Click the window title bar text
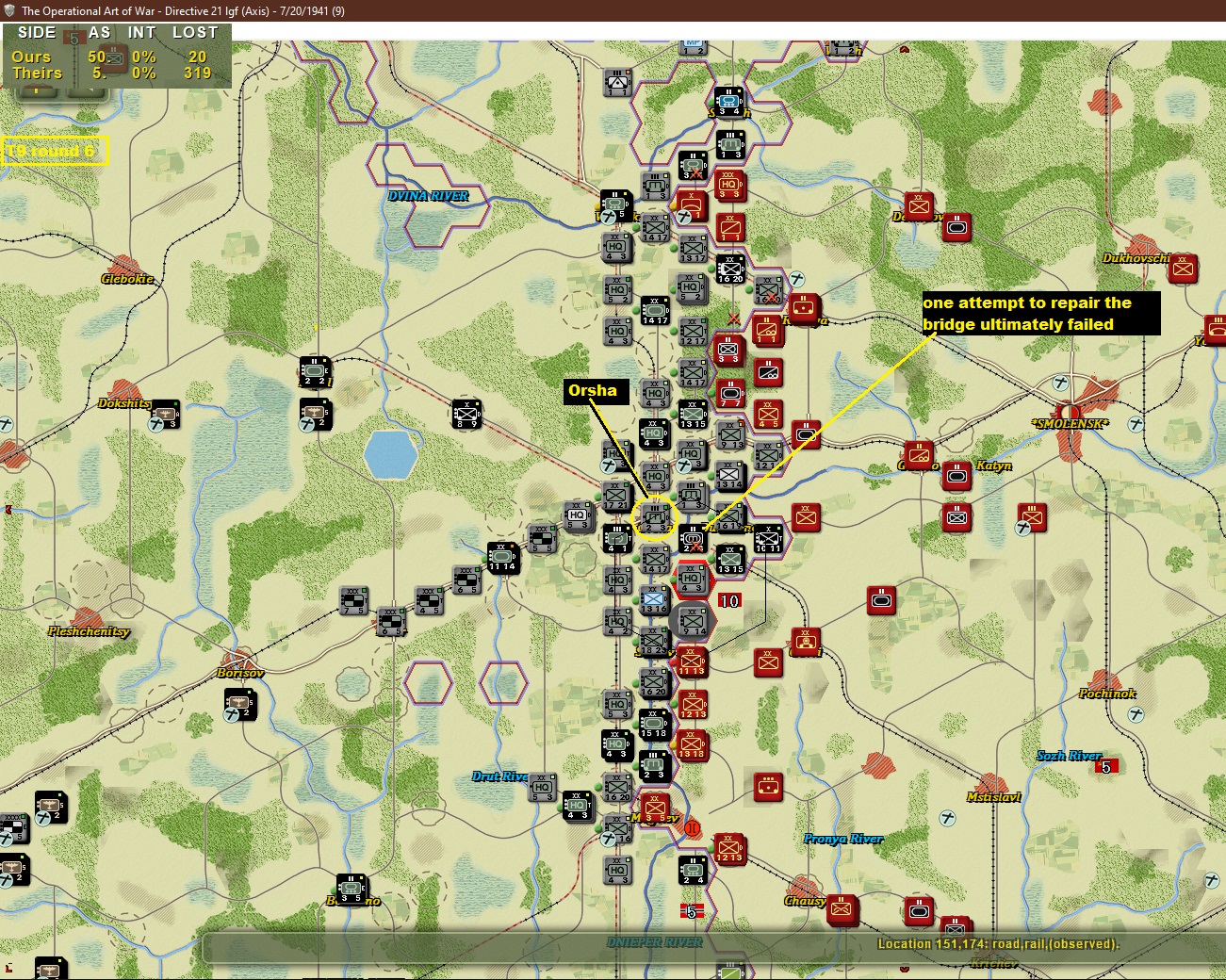The image size is (1226, 980). (183, 11)
